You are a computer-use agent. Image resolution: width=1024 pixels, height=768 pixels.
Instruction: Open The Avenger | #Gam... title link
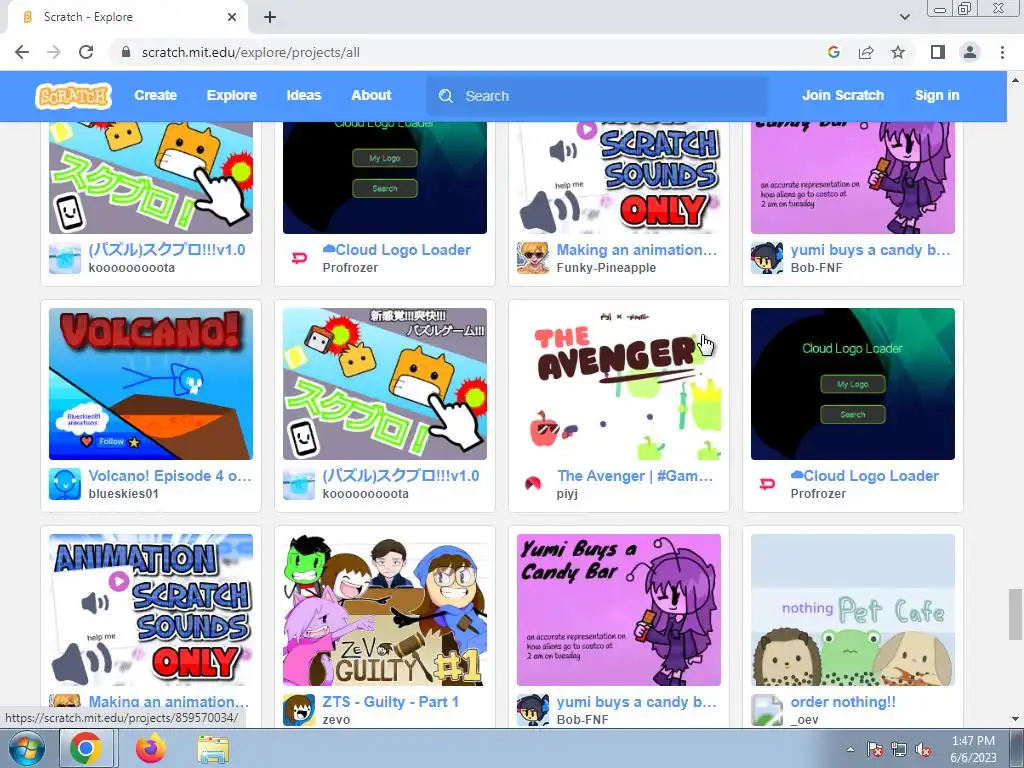[635, 476]
